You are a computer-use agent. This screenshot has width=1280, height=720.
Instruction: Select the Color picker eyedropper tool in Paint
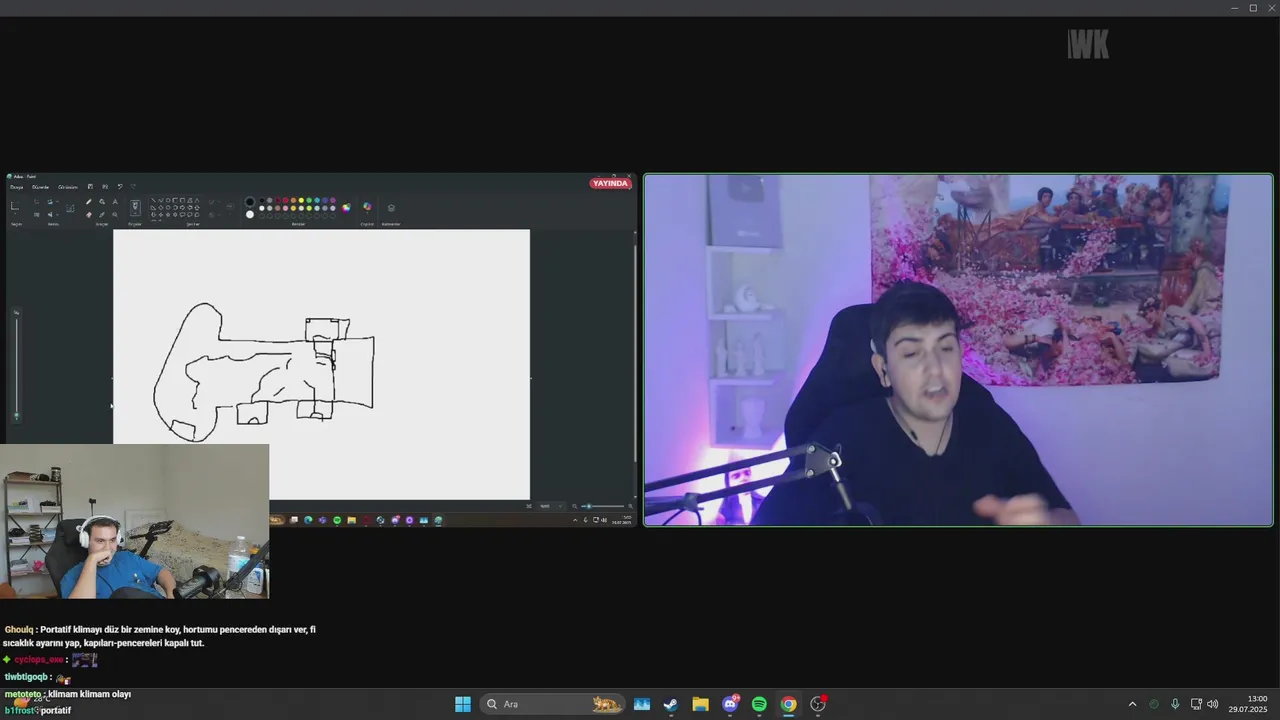pos(102,214)
